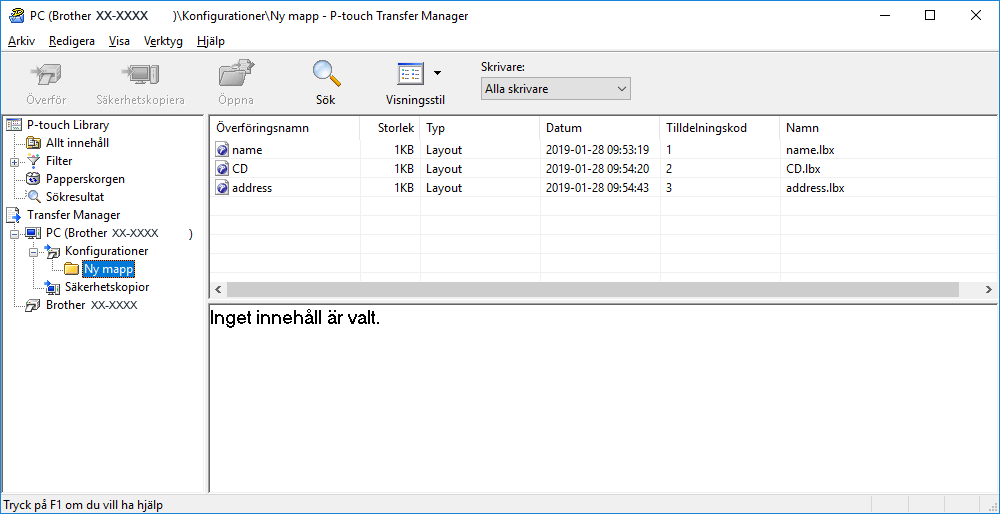Select the Brother XX-XXXX printer node
The image size is (1000, 514).
pyautogui.click(x=91, y=305)
